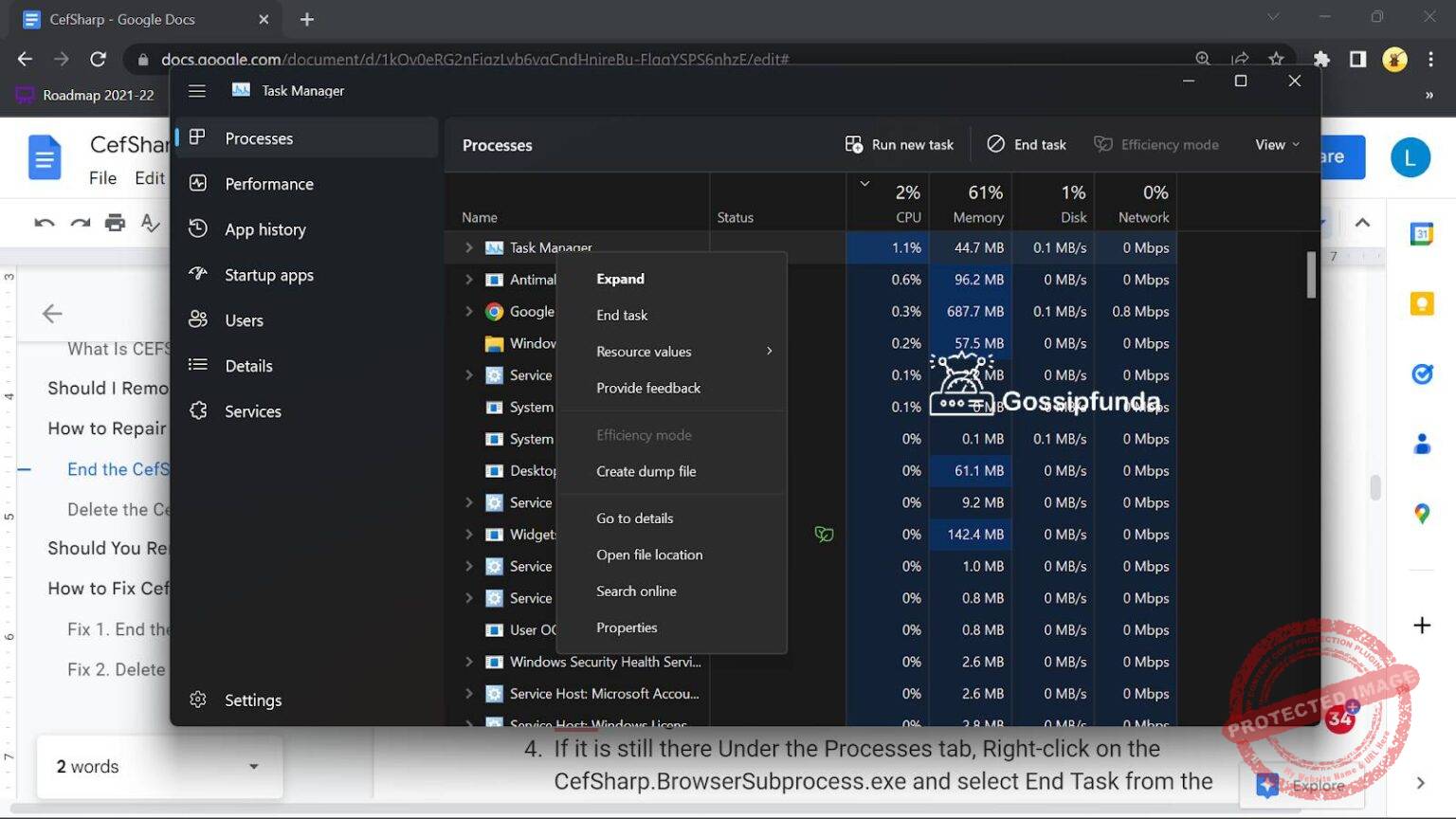This screenshot has width=1456, height=819.
Task: Open App history in the Task Manager sidebar
Action: click(x=264, y=228)
